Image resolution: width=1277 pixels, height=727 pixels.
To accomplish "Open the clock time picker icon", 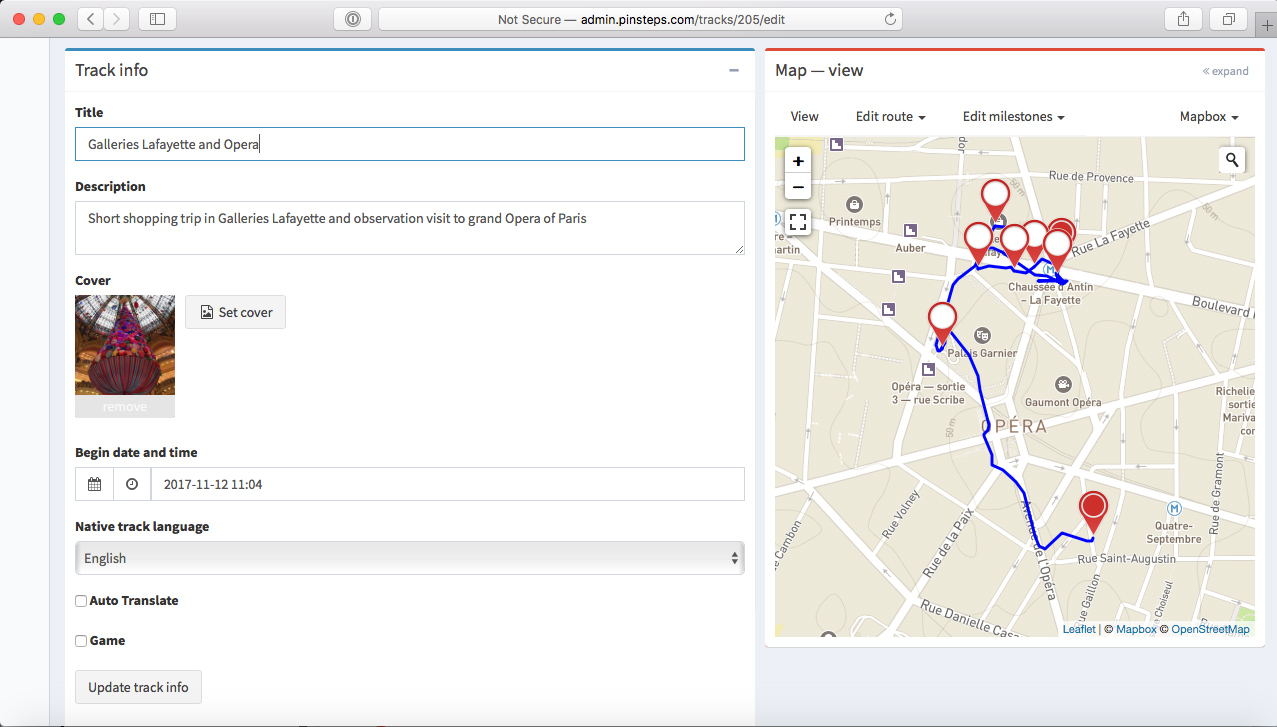I will (x=132, y=484).
